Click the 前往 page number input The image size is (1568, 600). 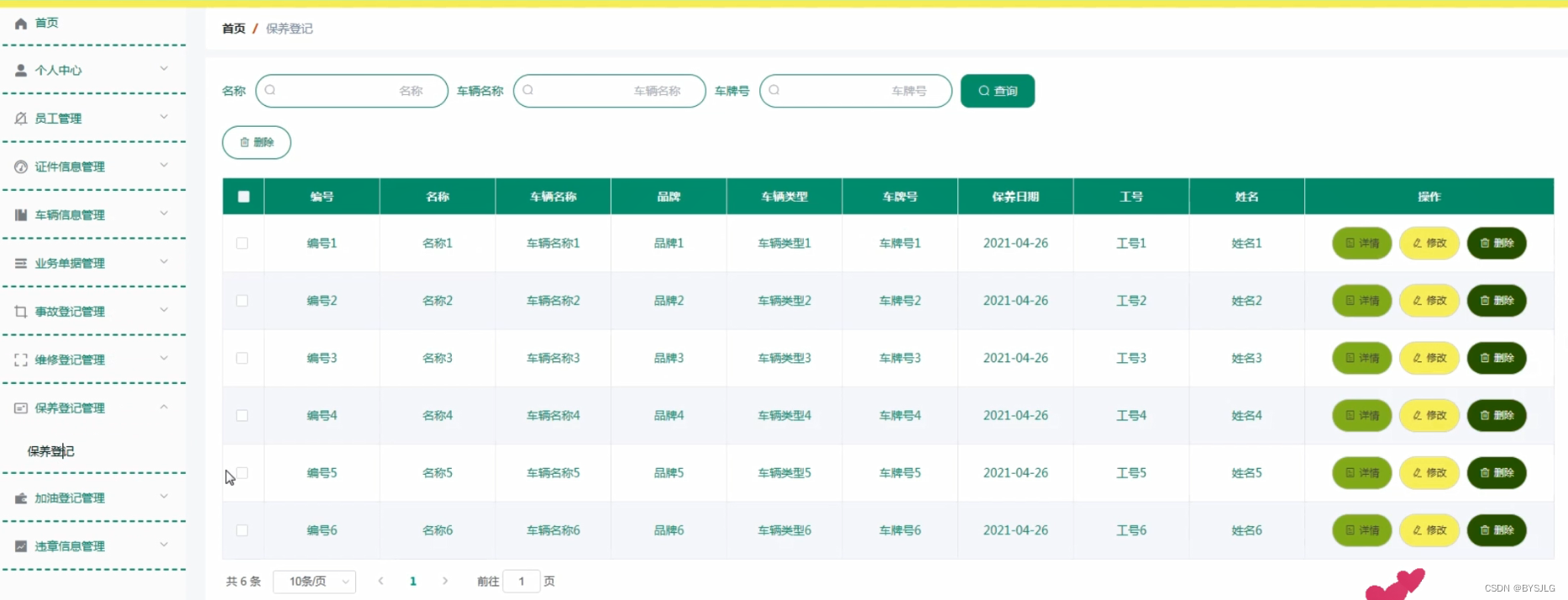(x=522, y=582)
